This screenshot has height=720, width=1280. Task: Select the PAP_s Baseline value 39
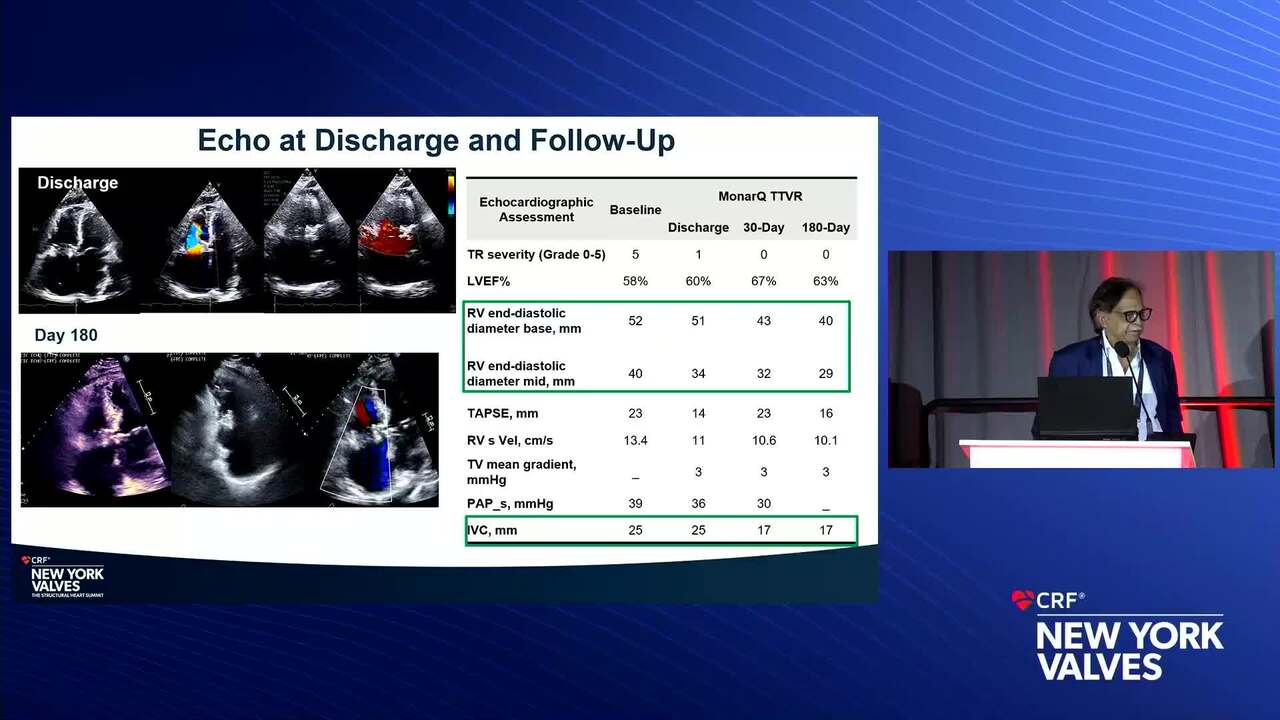pyautogui.click(x=635, y=504)
